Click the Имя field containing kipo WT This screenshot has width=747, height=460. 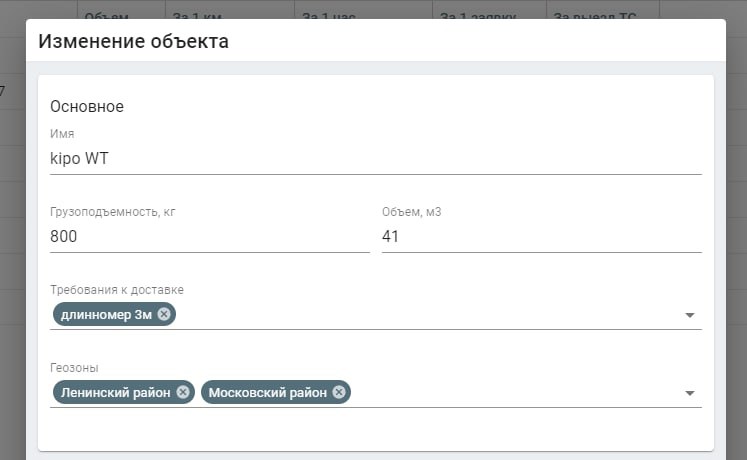pos(375,158)
